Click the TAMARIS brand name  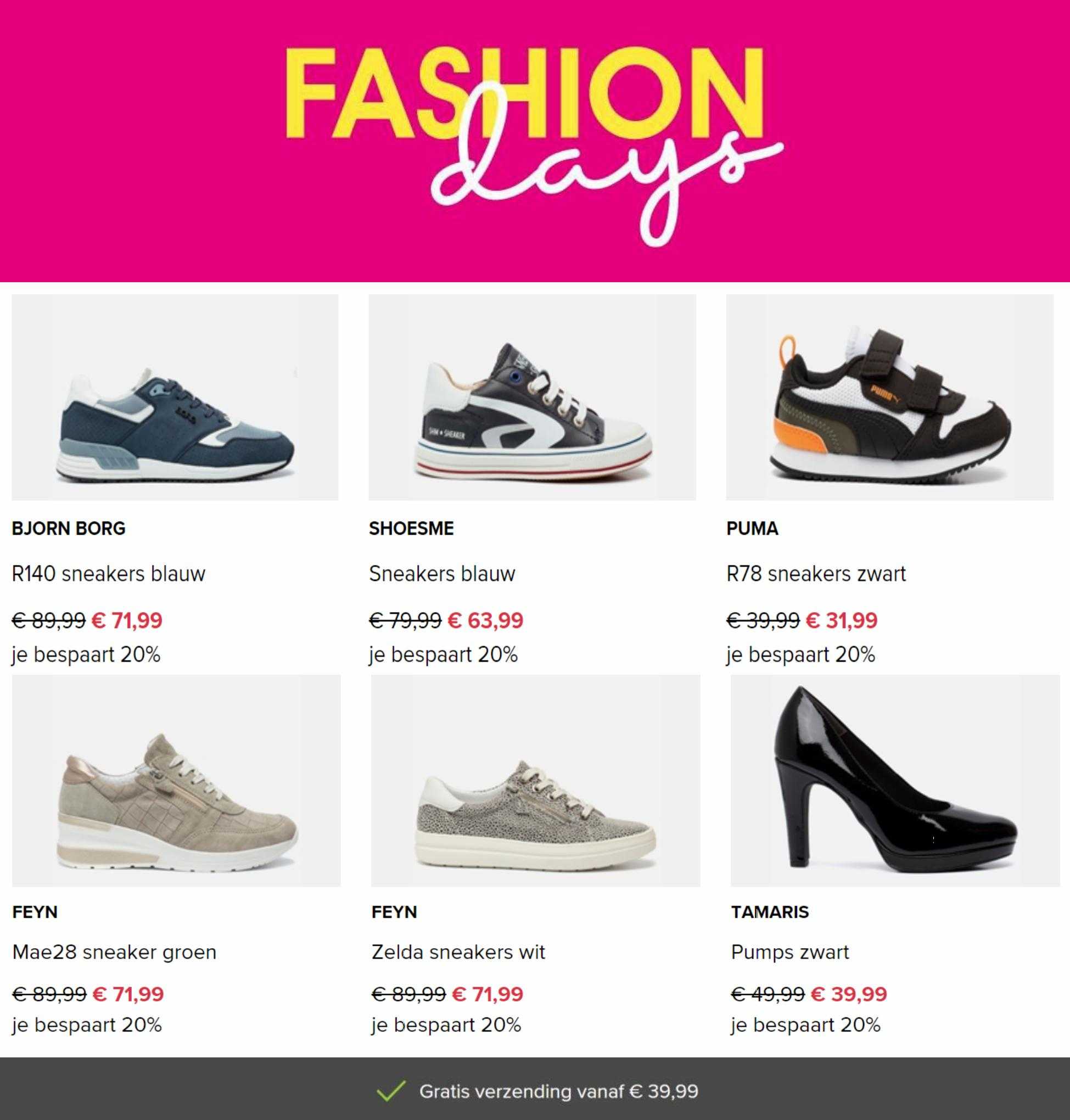770,912
